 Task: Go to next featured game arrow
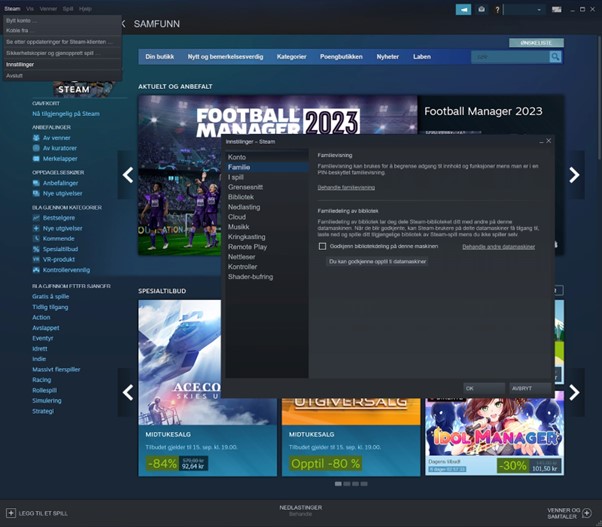click(x=574, y=175)
